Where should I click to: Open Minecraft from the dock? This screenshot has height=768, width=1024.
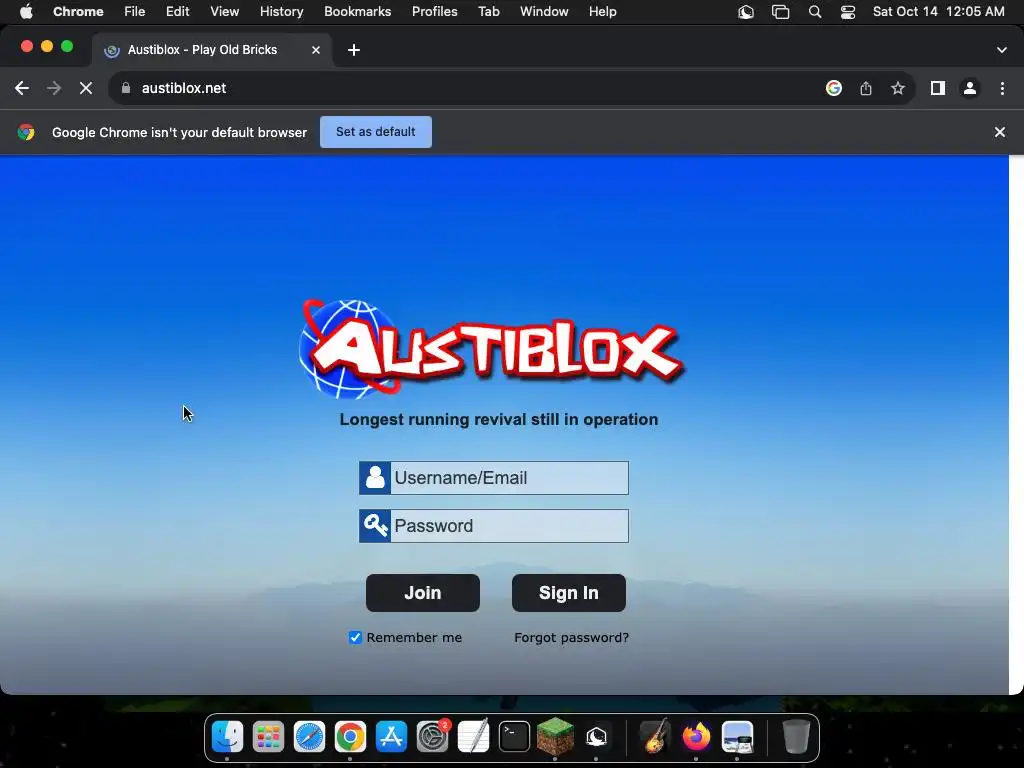(555, 737)
